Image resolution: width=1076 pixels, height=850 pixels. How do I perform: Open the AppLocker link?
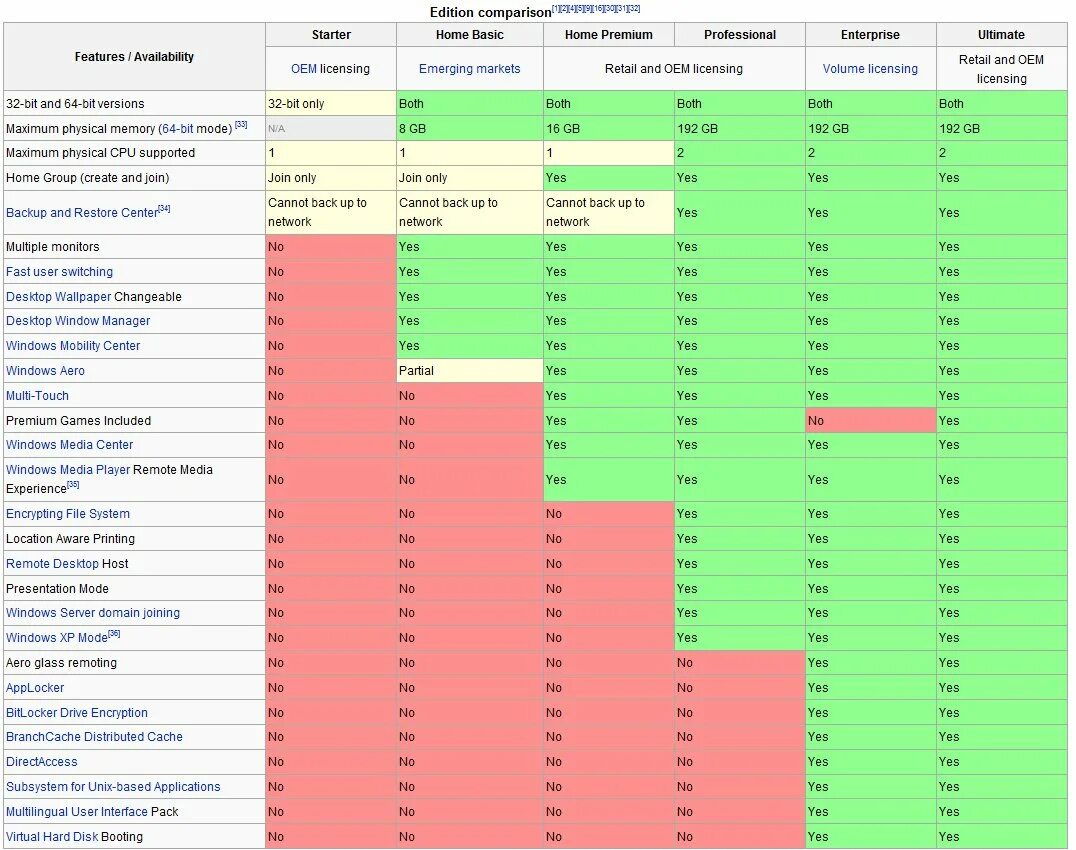(x=35, y=688)
